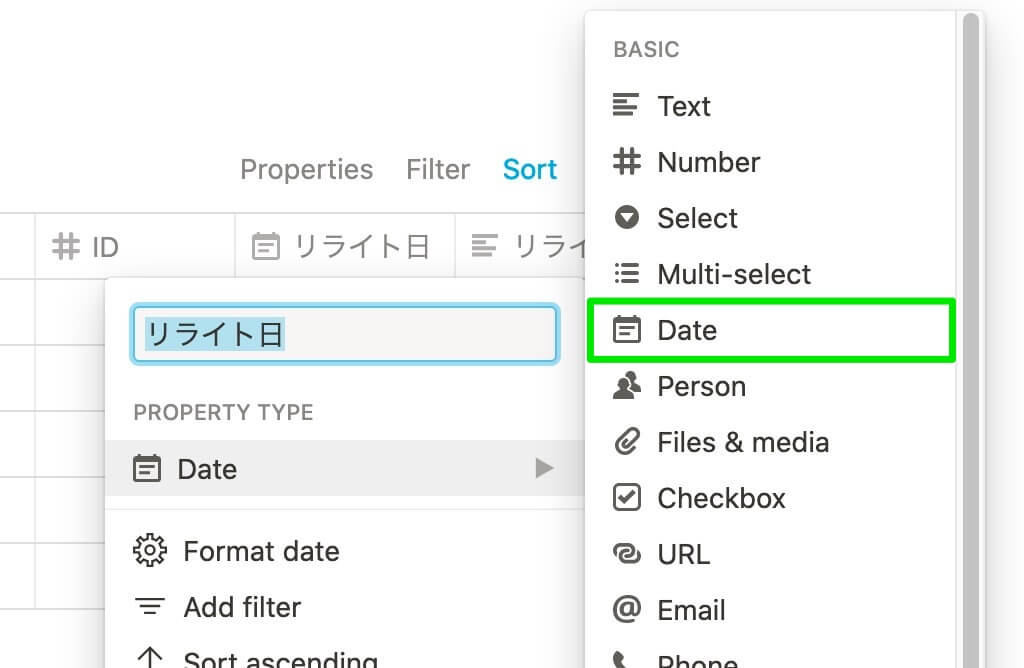The image size is (1024, 668).
Task: Click the Sort ascending arrow icon
Action: point(150,657)
